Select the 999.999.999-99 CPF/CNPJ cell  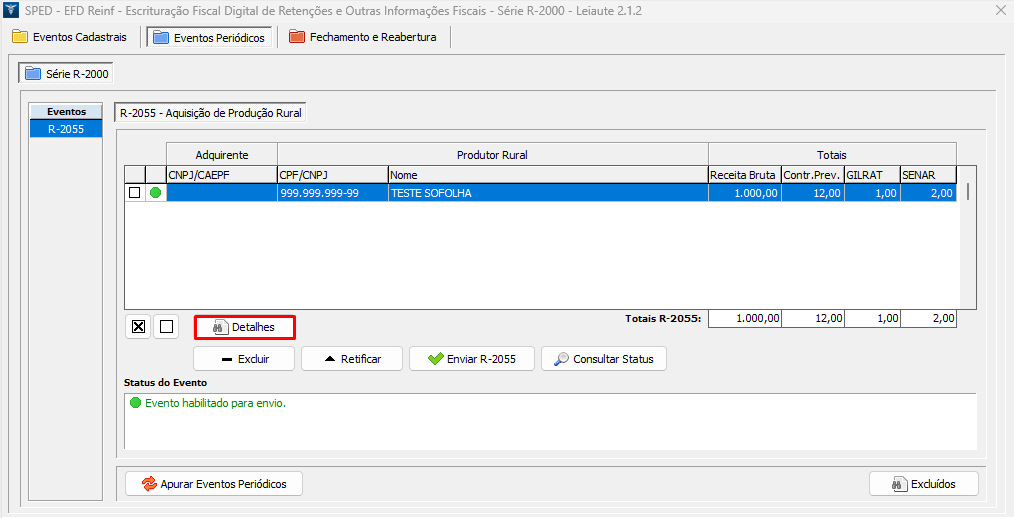[332, 193]
